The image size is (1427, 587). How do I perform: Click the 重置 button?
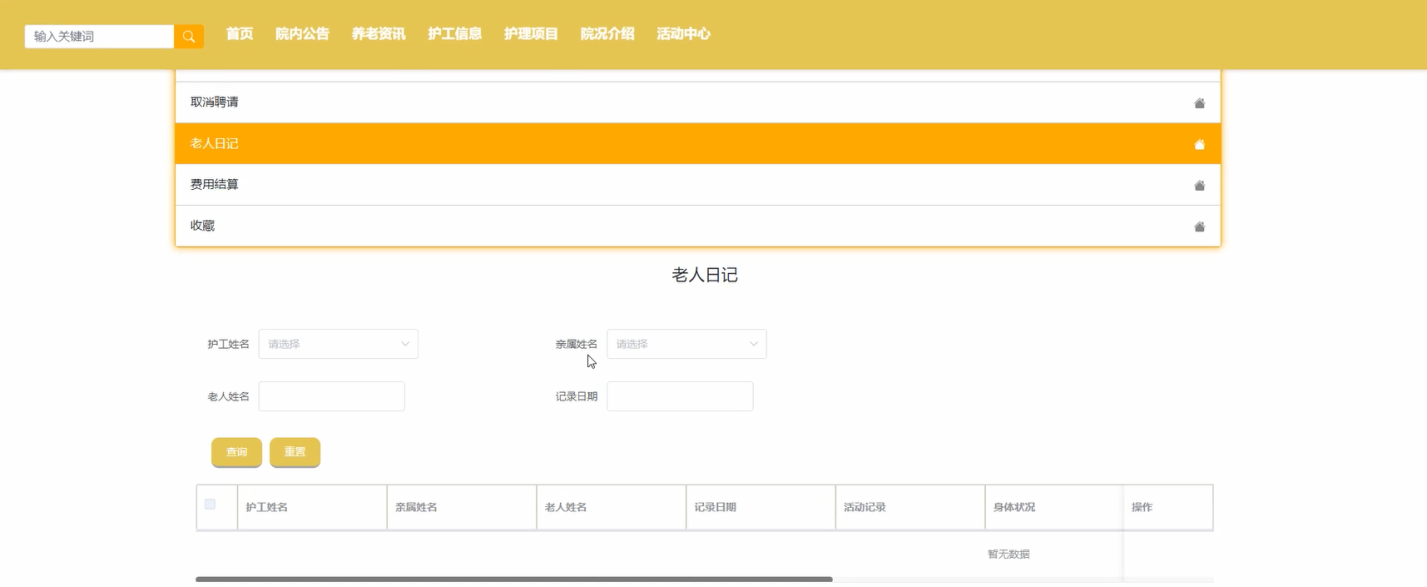point(295,452)
